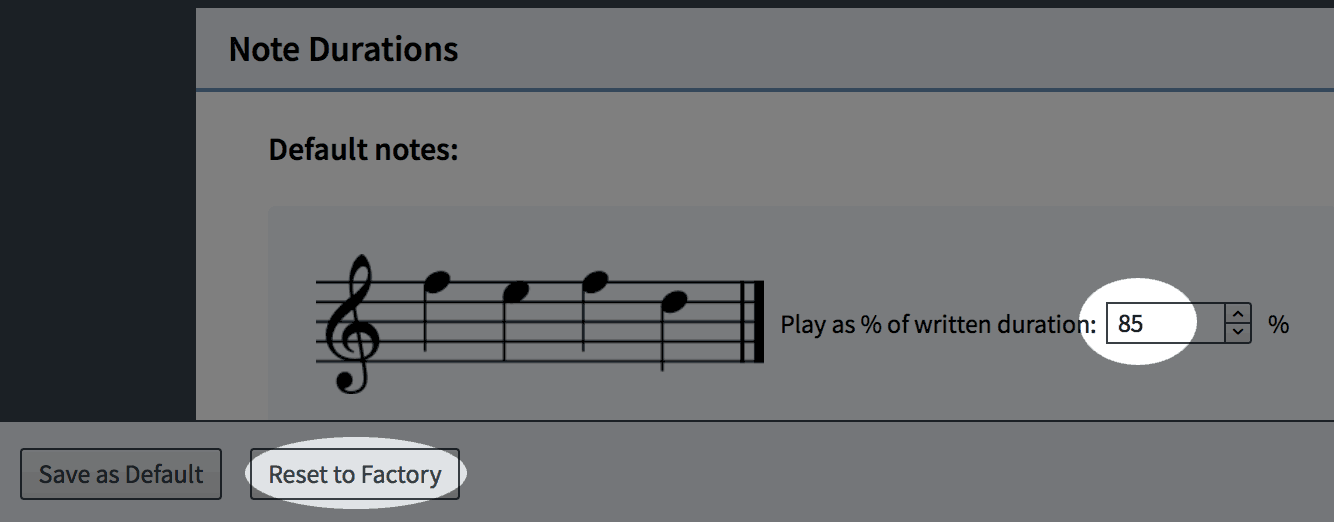1334x522 pixels.
Task: Click the bottom bar area right of Reset to Factory
Action: click(x=897, y=472)
